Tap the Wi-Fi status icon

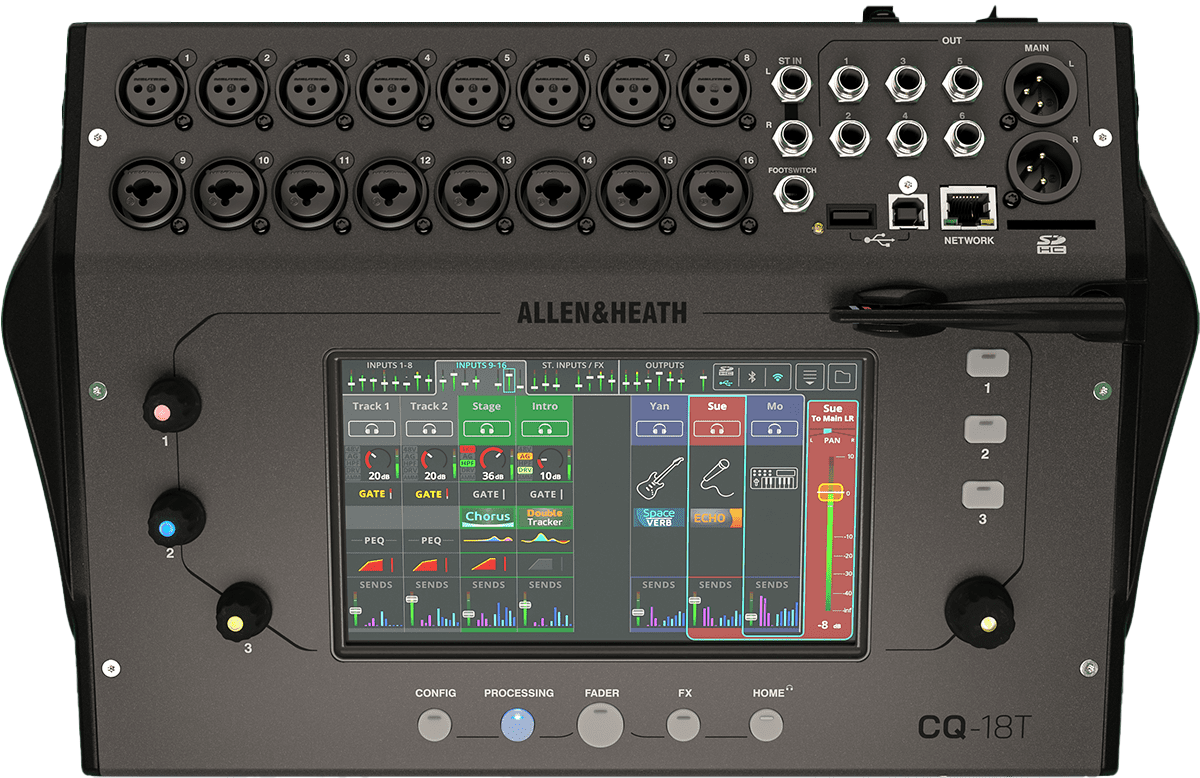(777, 376)
